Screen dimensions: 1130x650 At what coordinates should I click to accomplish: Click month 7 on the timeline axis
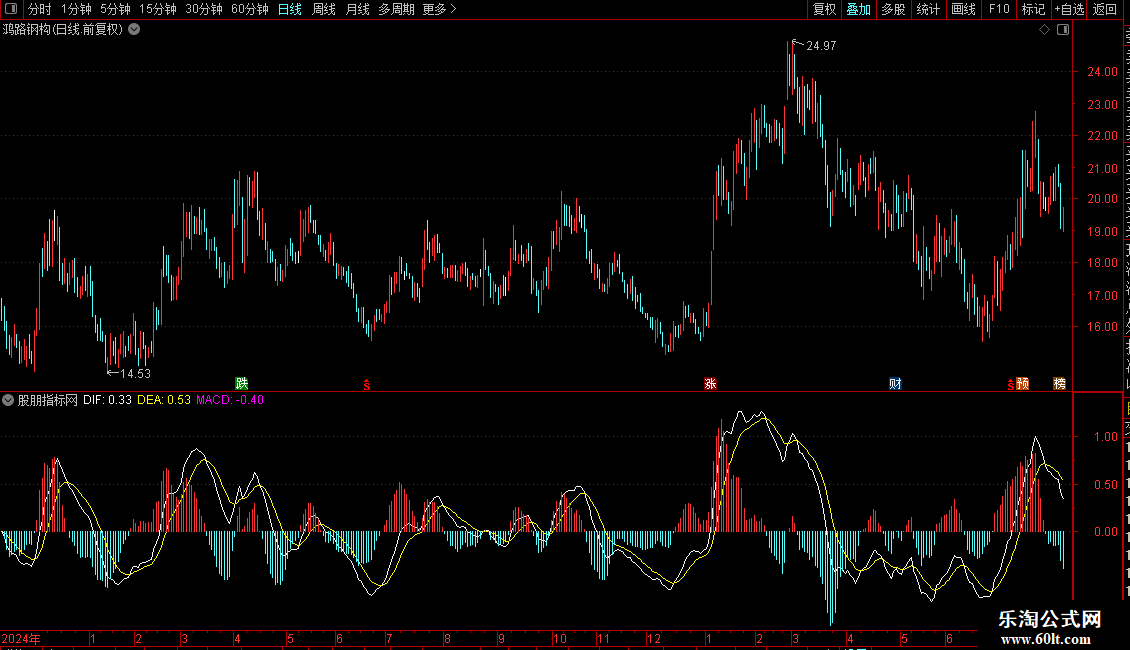389,638
